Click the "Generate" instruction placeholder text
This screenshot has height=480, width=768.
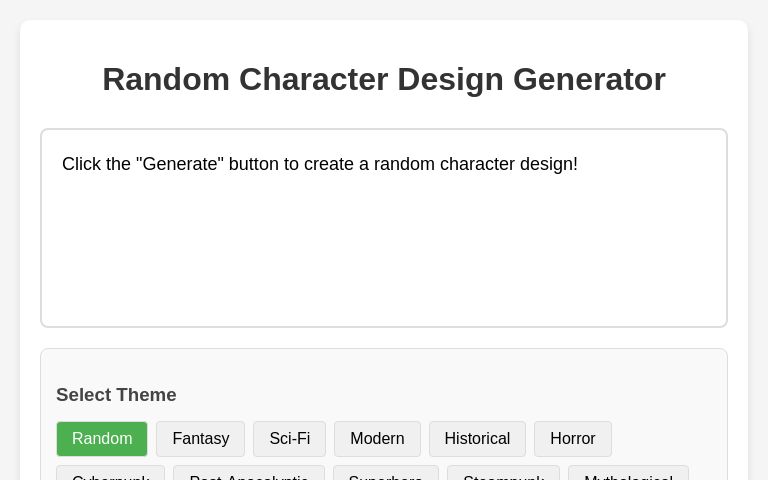[x=320, y=164]
